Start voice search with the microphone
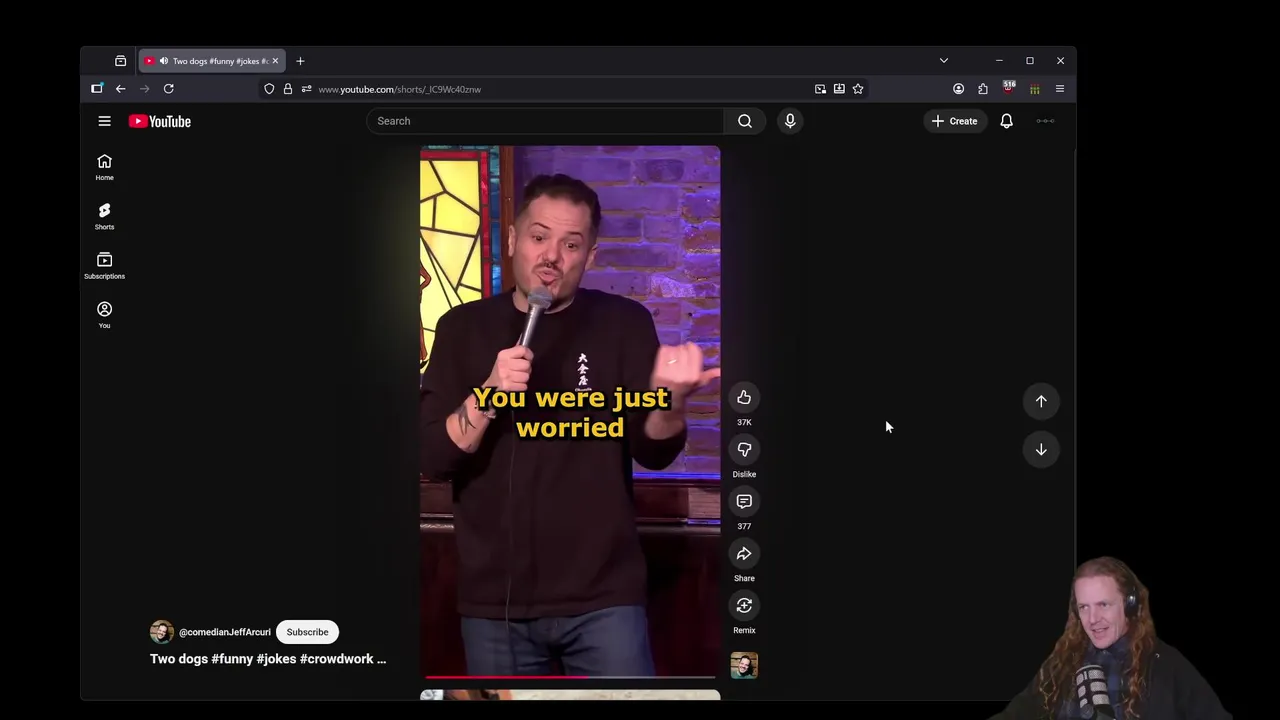 tap(790, 121)
